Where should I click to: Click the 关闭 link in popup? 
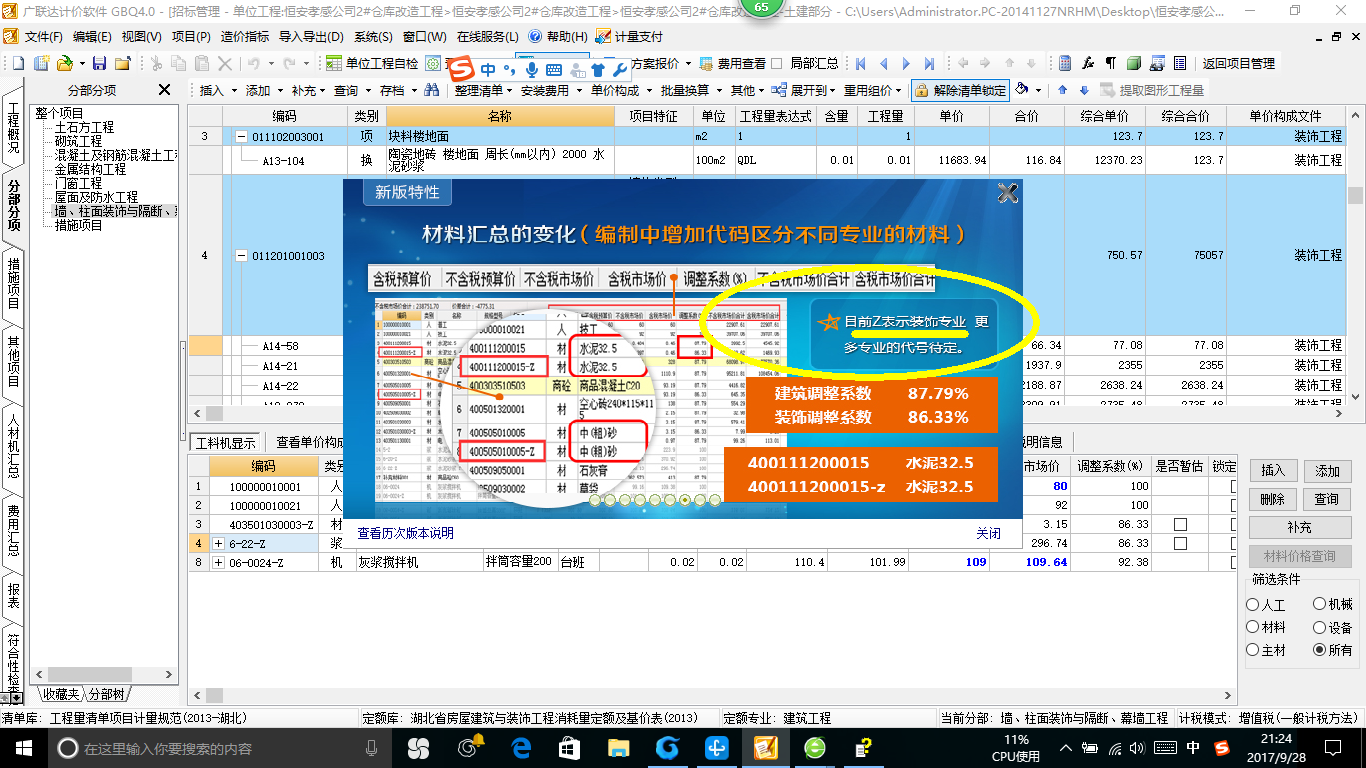tap(988, 533)
